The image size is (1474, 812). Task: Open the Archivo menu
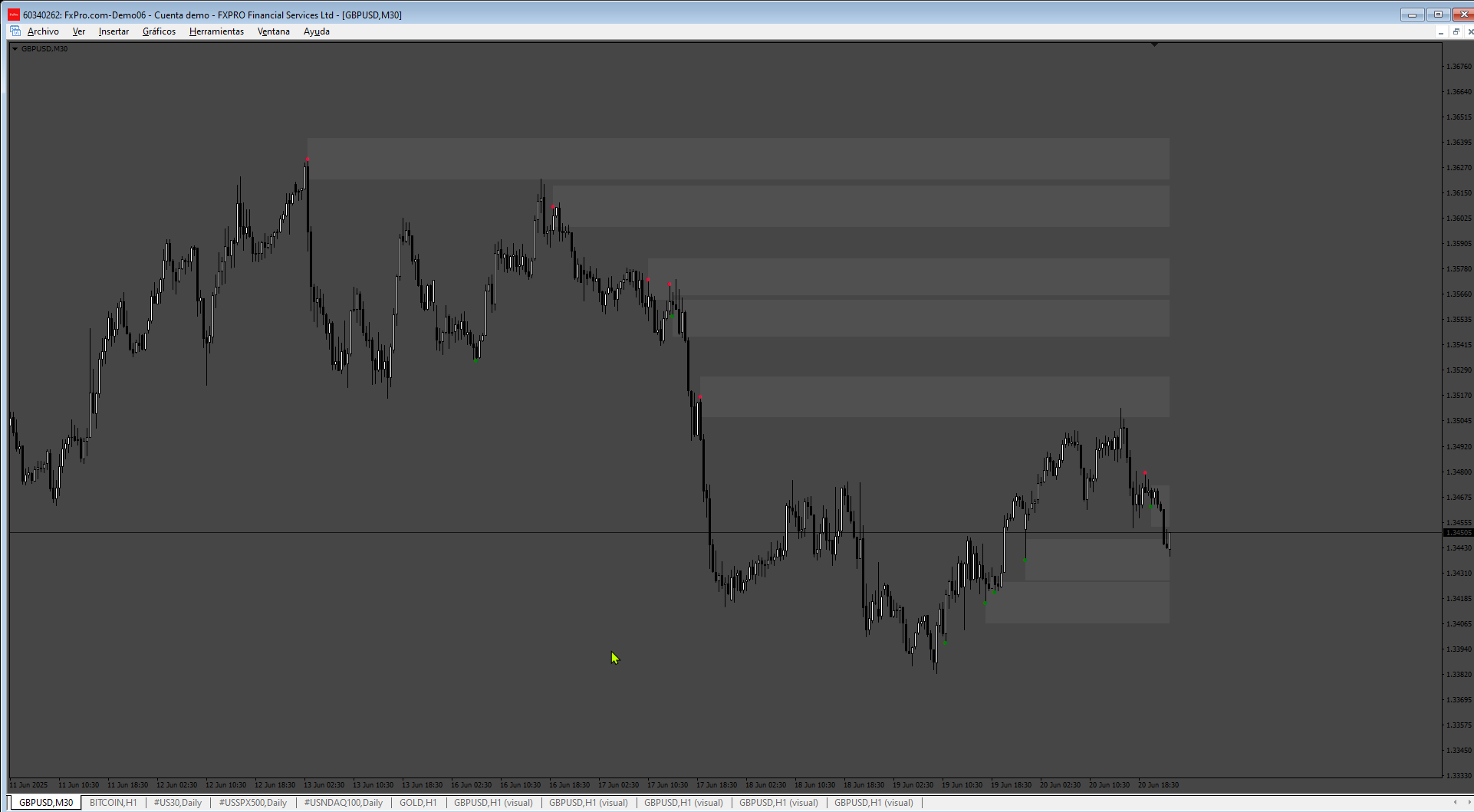(43, 31)
